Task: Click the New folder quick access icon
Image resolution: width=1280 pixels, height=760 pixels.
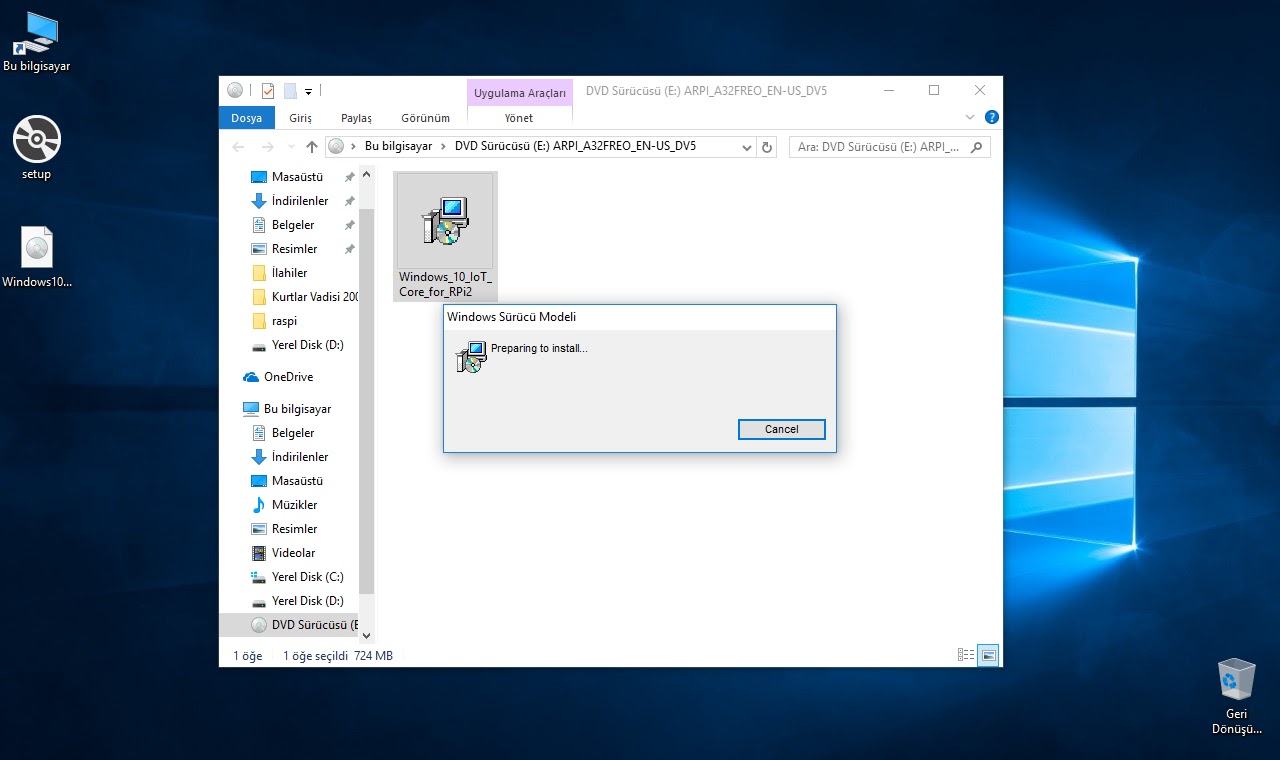Action: coord(290,91)
